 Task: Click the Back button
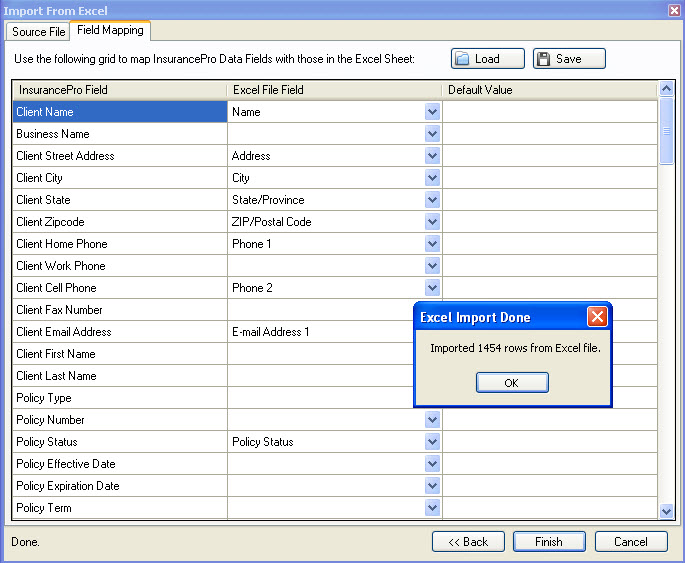click(x=468, y=542)
